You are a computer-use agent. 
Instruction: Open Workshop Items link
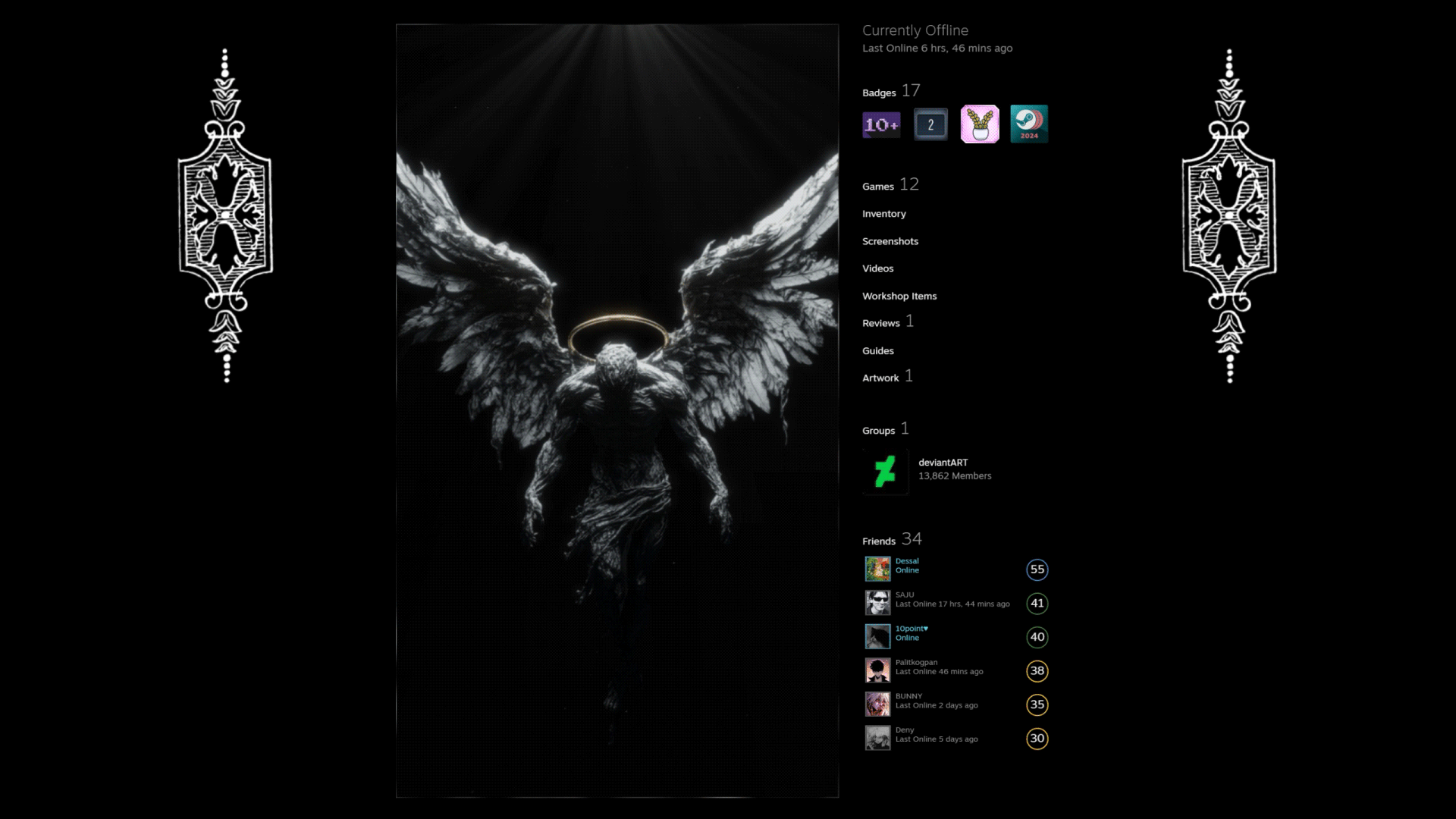tap(899, 296)
